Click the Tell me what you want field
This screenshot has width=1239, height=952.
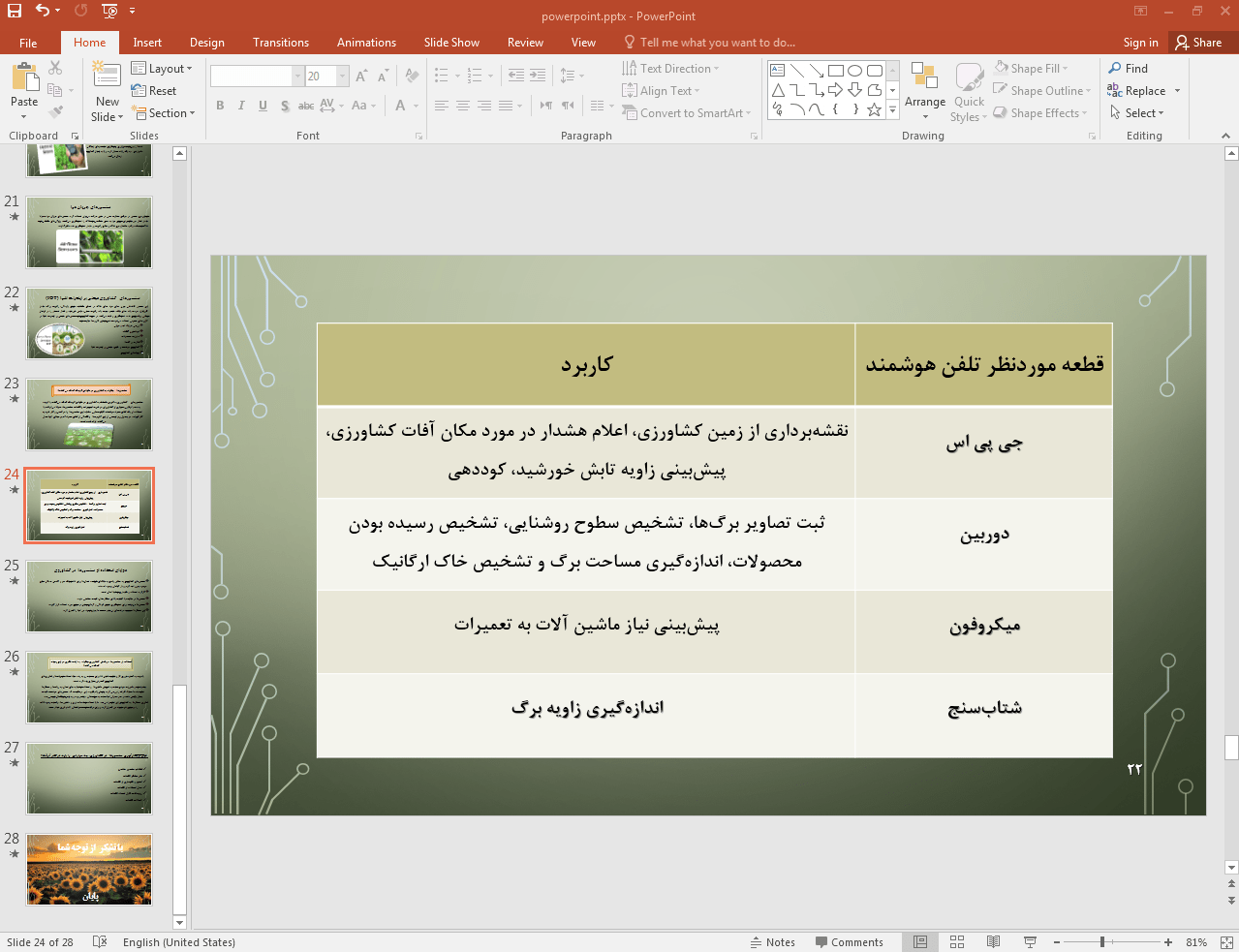coord(709,43)
